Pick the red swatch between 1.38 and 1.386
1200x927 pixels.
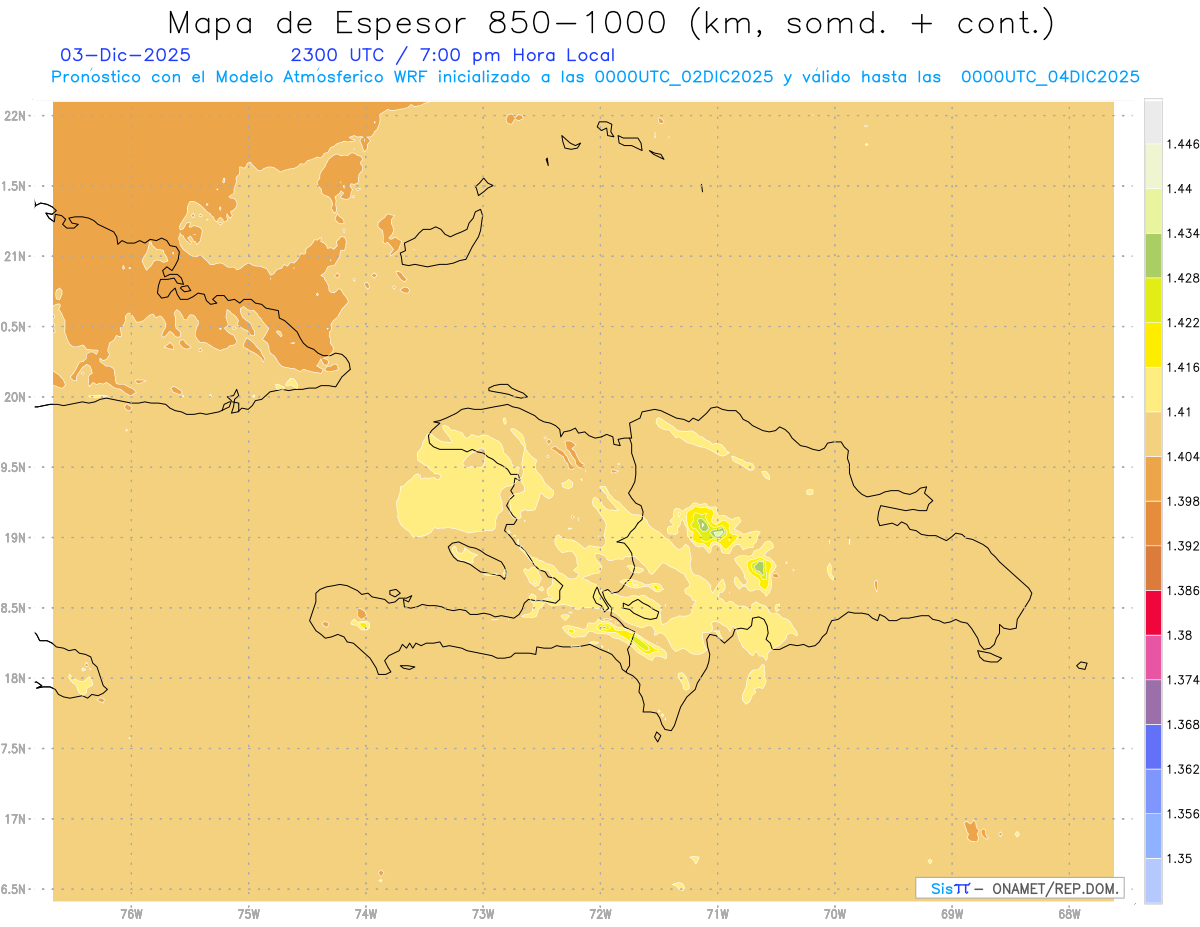tap(1153, 612)
